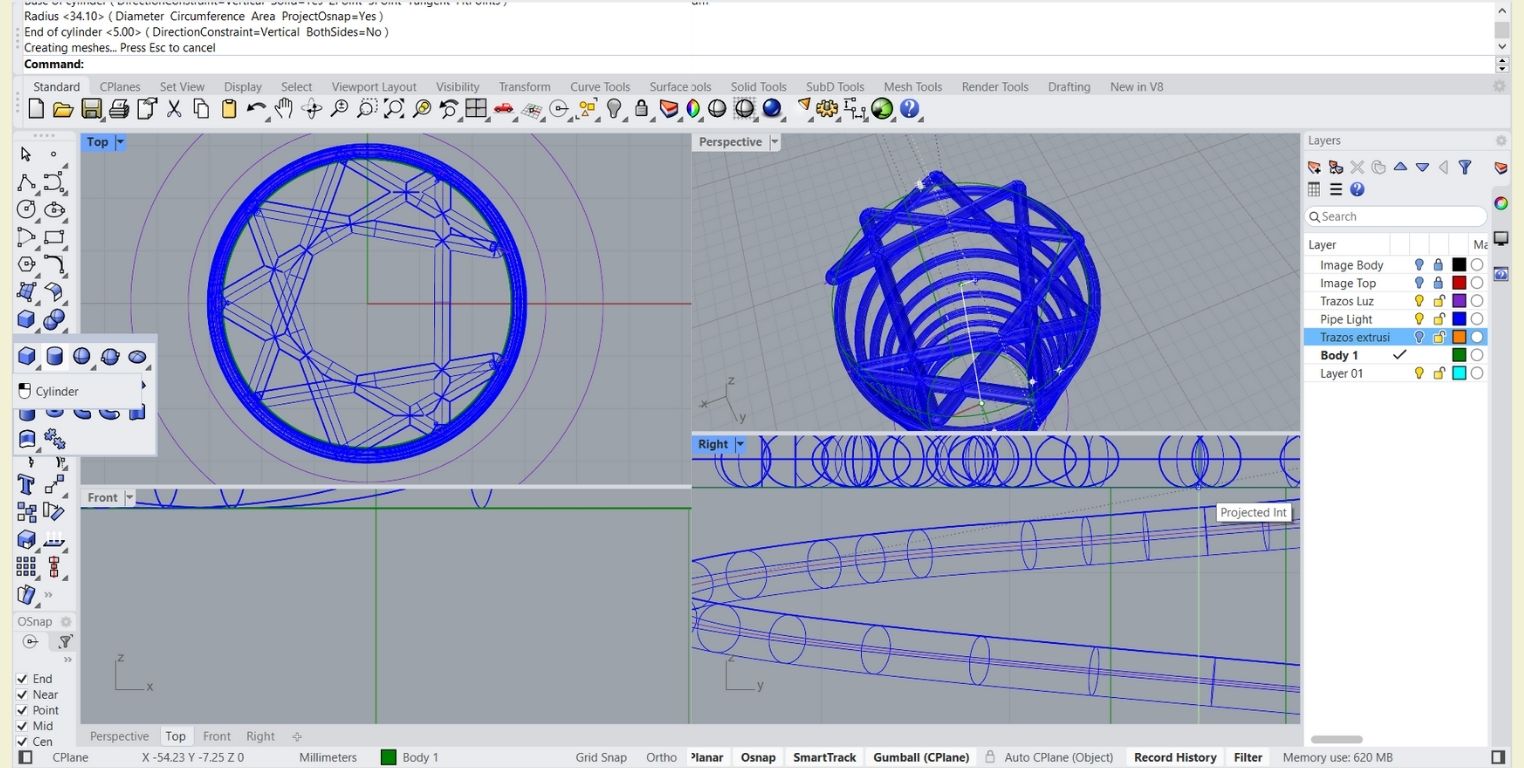1524x768 pixels.
Task: Change the red color swatch of Image Top
Action: [1459, 283]
